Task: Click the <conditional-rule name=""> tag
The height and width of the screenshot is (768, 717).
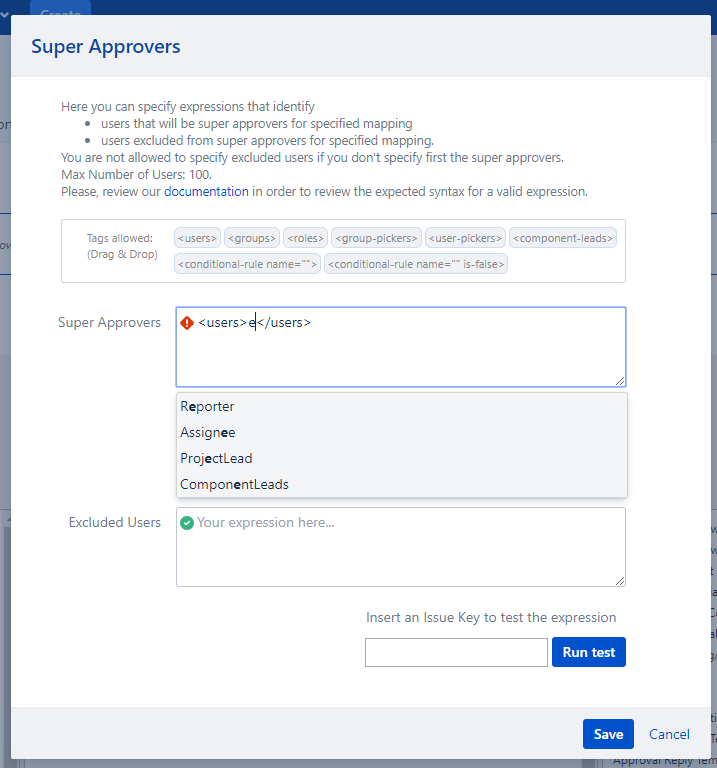Action: pos(247,264)
